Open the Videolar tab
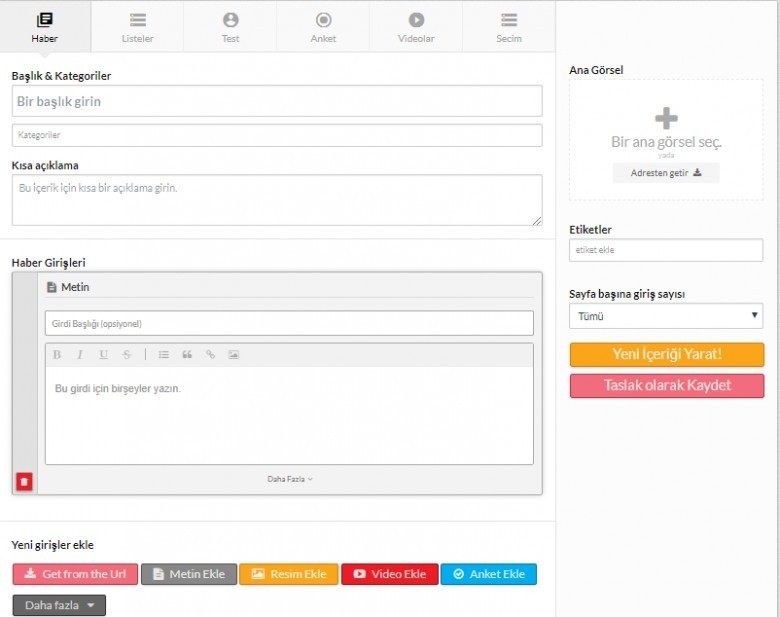This screenshot has height=617, width=780. coord(416,26)
